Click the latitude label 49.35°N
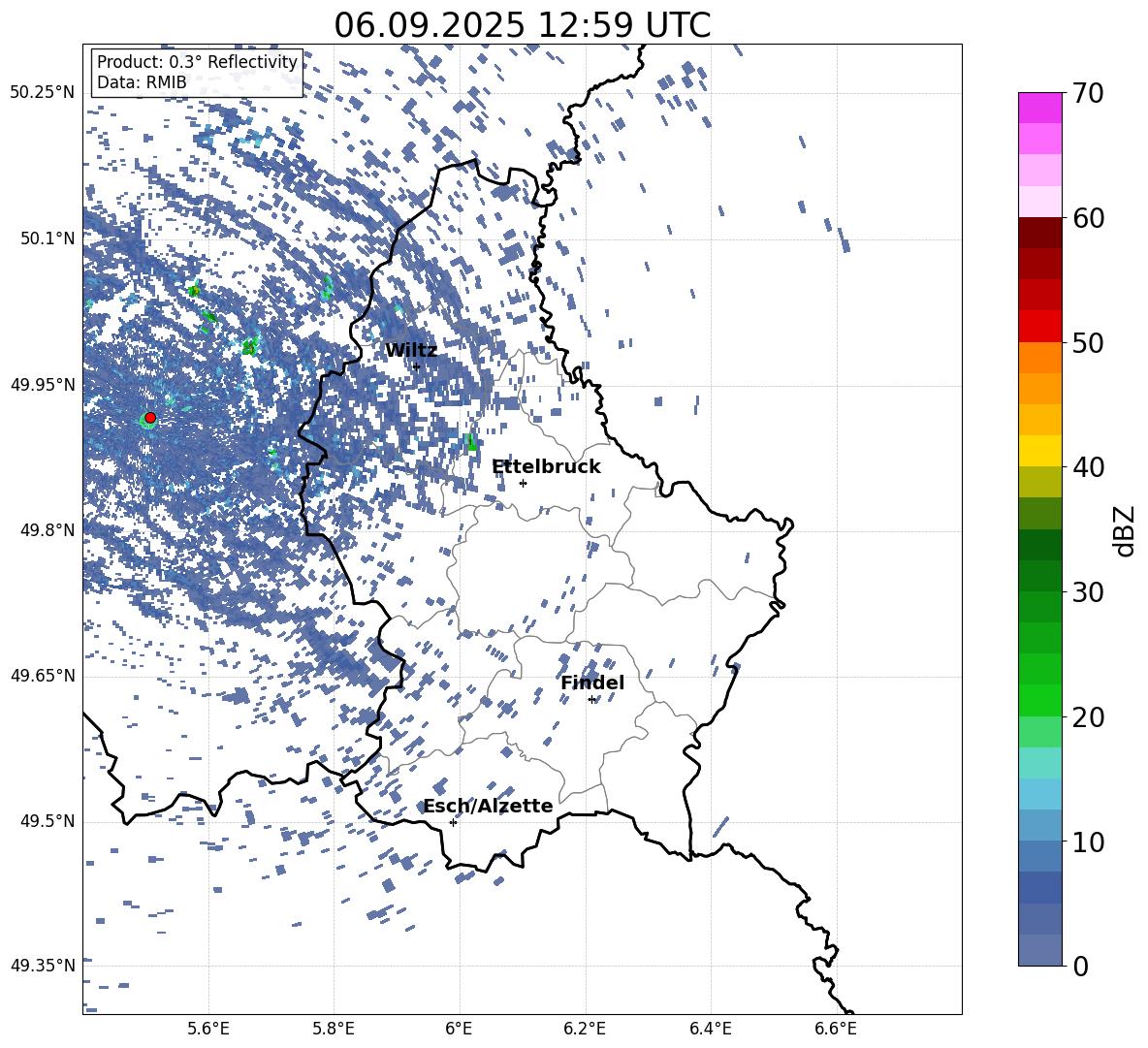 [43, 966]
